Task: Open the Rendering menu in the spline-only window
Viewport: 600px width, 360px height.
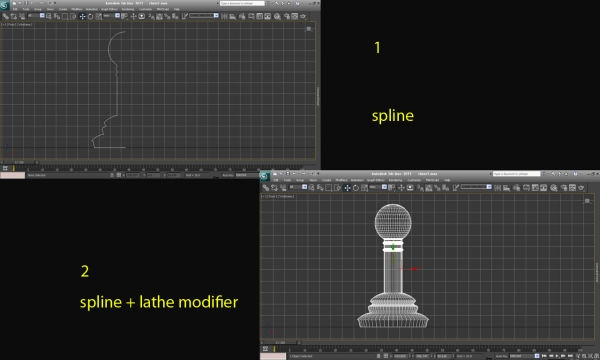Action: (128, 9)
